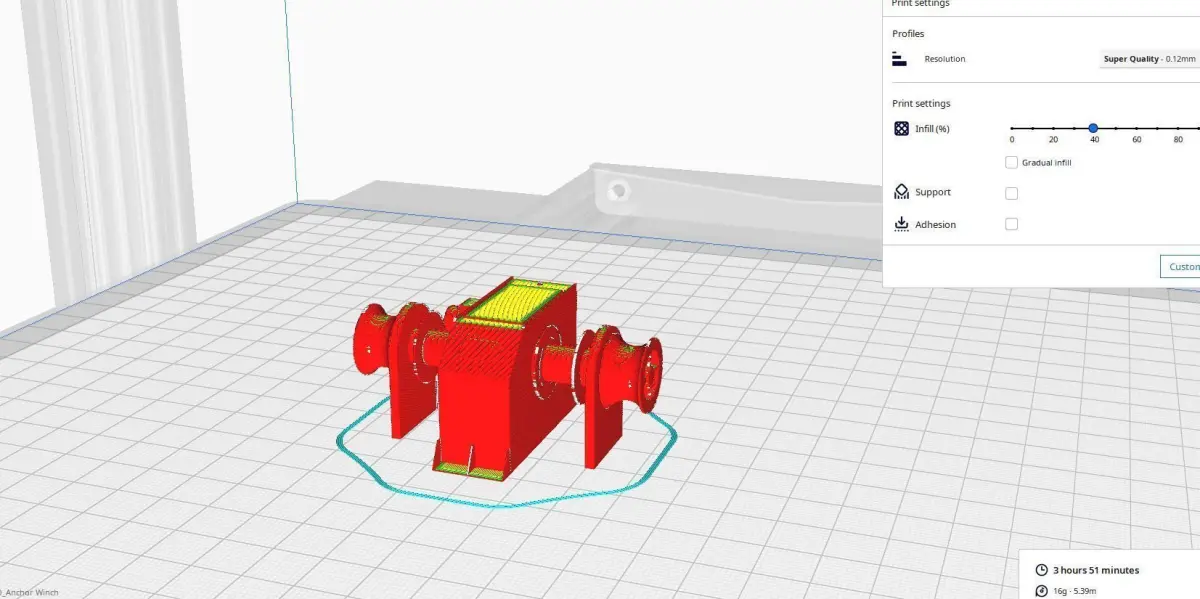
Task: Enable the Adhesion checkbox
Action: pos(1011,224)
